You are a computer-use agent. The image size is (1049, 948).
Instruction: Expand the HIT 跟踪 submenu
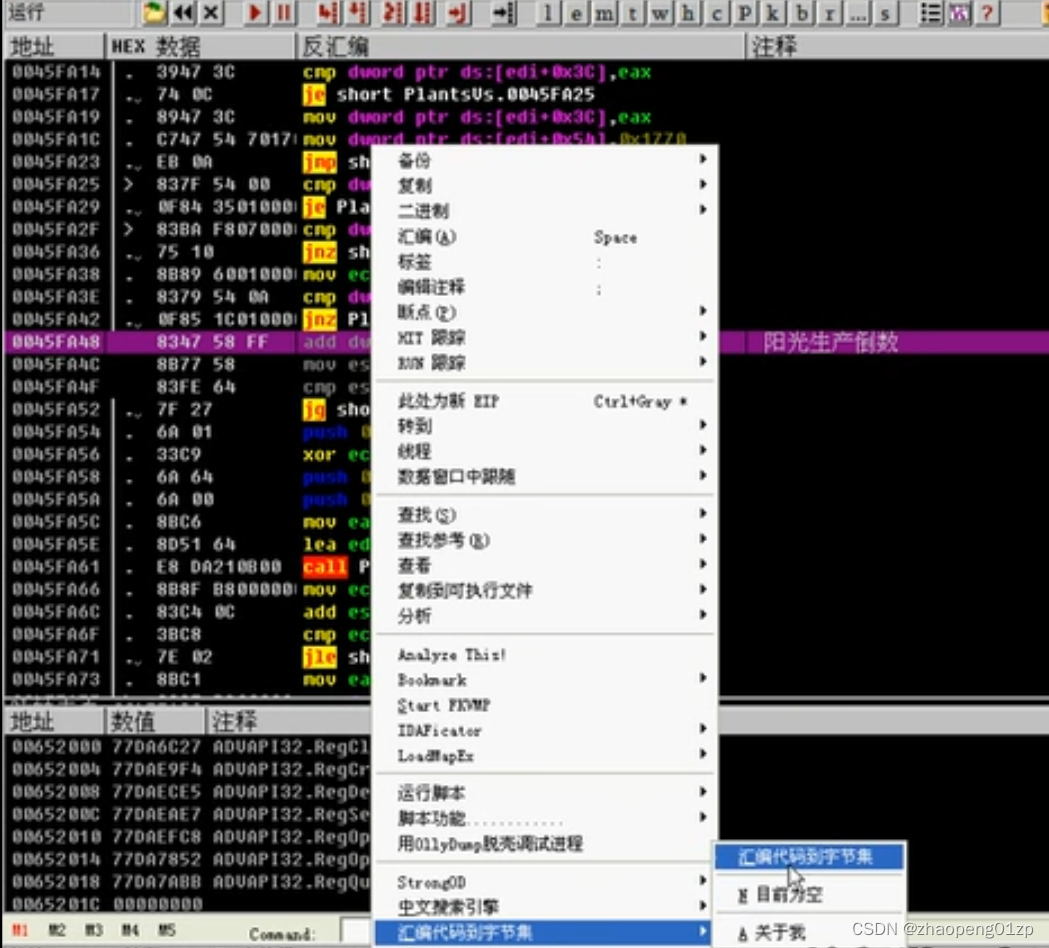click(545, 337)
